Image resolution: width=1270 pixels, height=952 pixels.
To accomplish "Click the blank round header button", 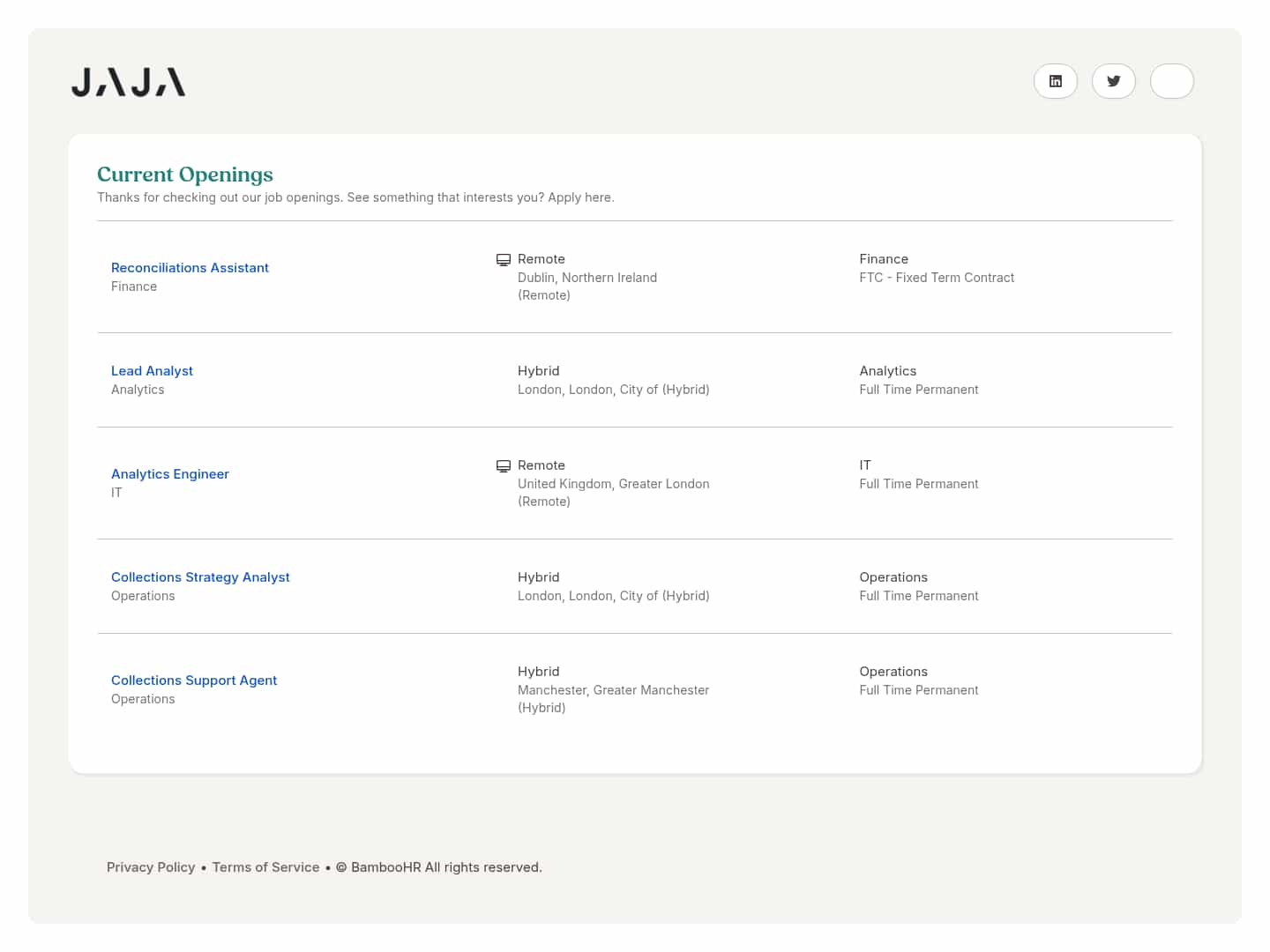I will pyautogui.click(x=1172, y=81).
